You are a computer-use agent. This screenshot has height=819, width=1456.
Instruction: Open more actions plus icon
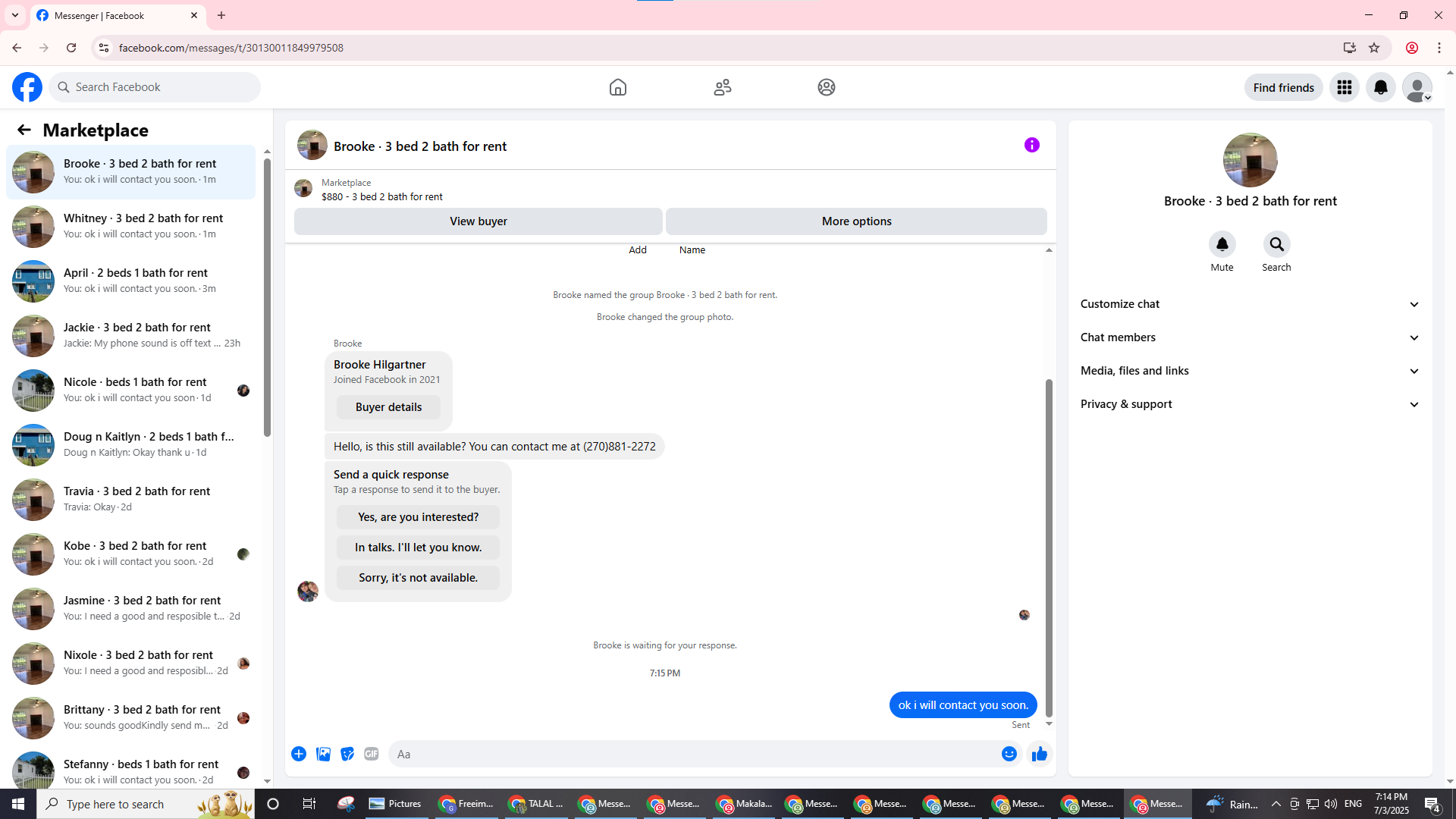click(x=299, y=754)
